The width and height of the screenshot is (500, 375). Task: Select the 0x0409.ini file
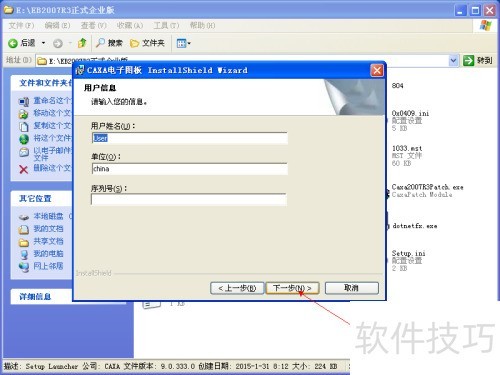(410, 113)
